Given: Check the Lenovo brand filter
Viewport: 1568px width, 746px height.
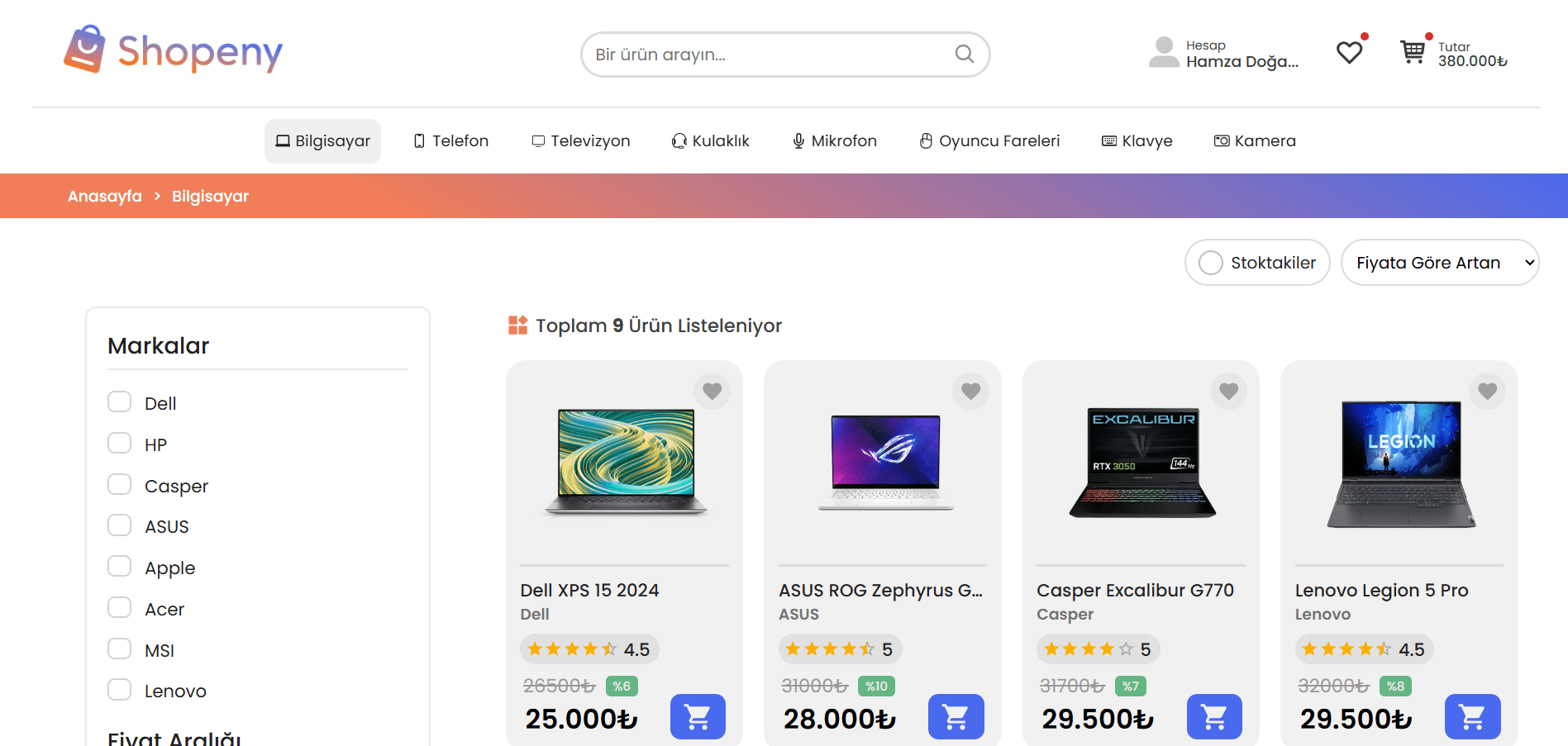Looking at the screenshot, I should pos(120,690).
